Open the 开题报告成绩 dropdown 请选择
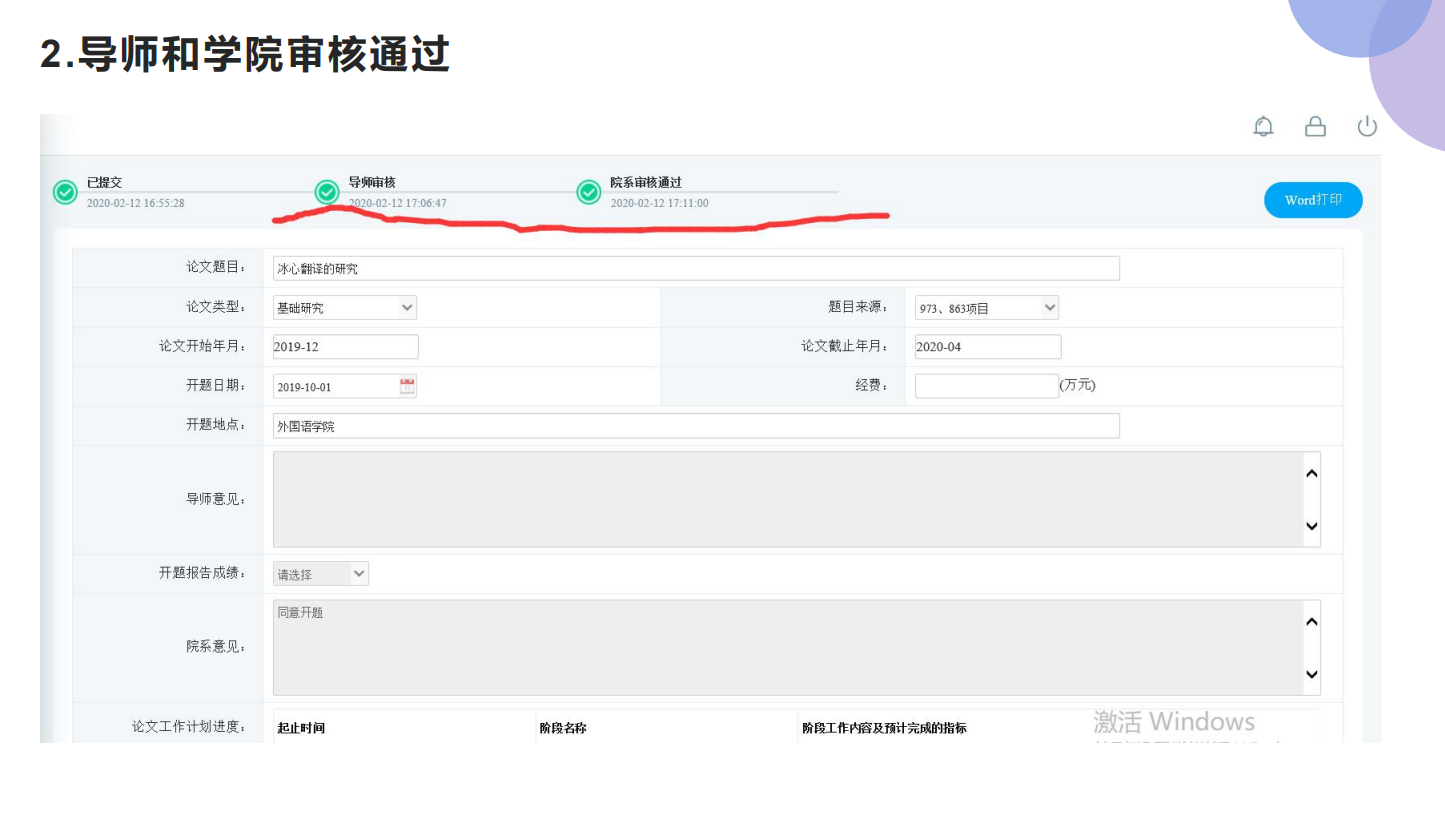1445x813 pixels. click(320, 574)
